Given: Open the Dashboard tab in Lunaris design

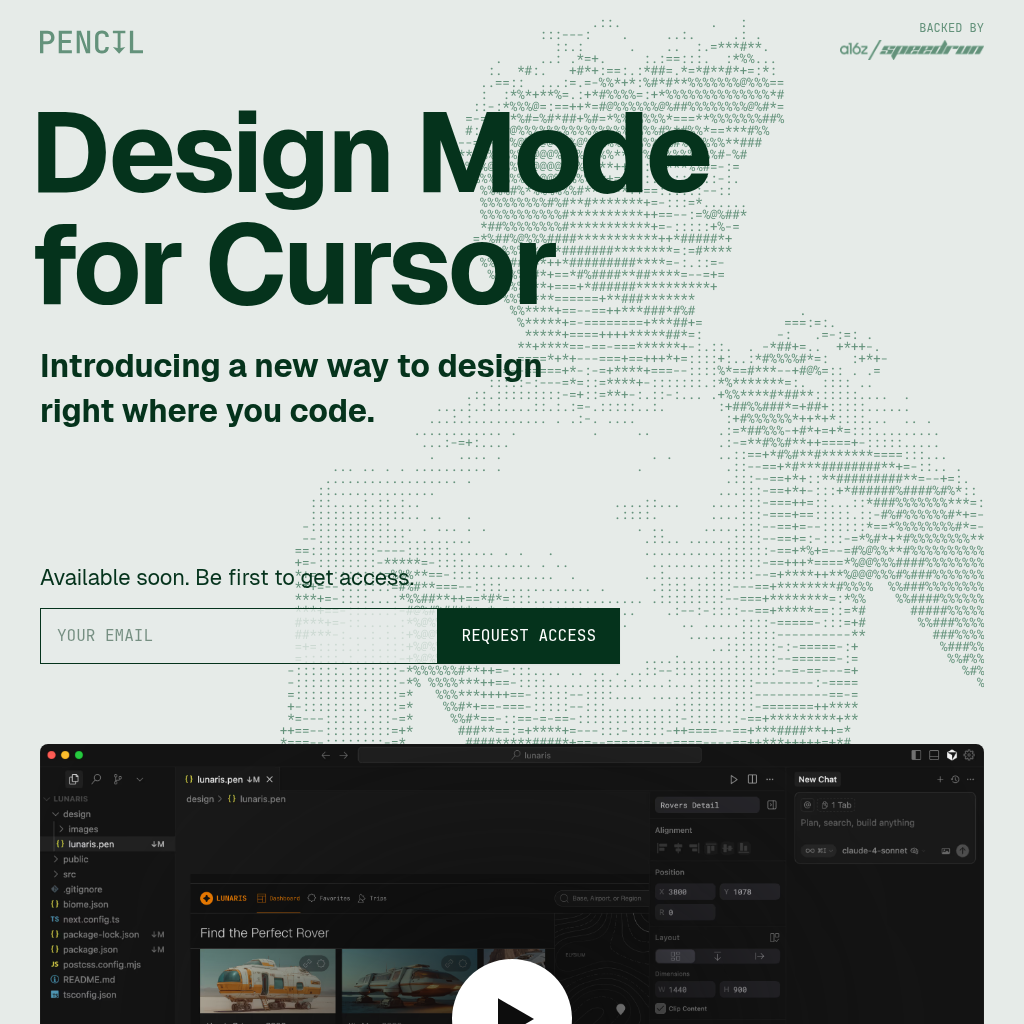Looking at the screenshot, I should pos(279,899).
